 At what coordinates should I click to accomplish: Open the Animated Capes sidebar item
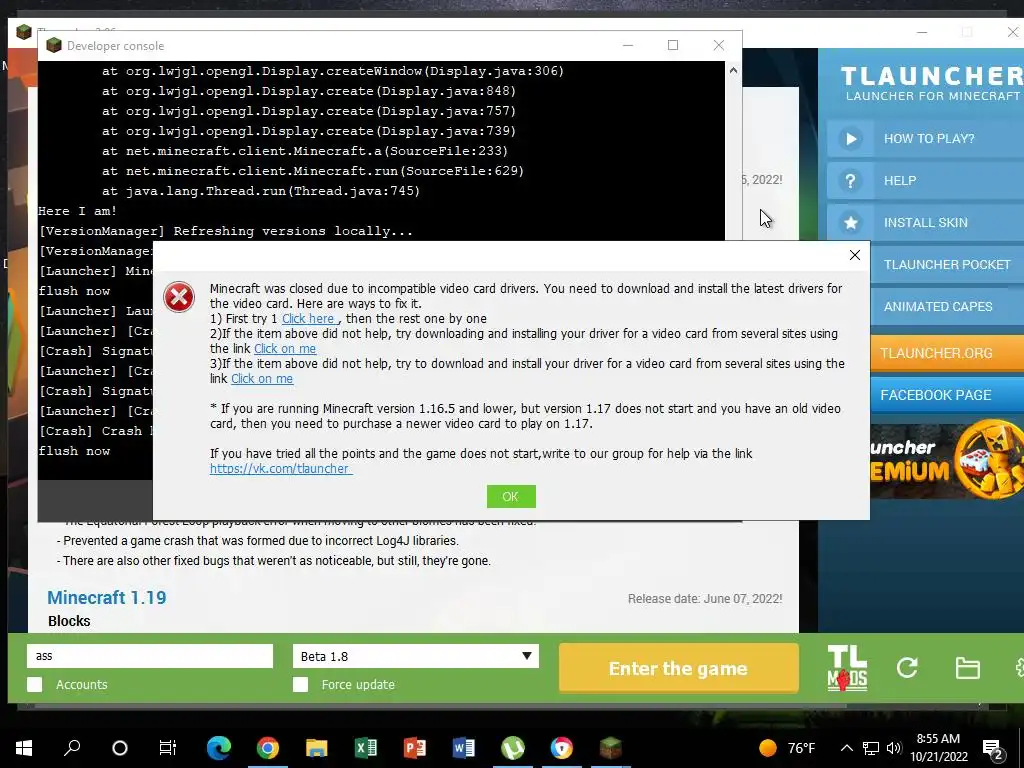click(947, 306)
